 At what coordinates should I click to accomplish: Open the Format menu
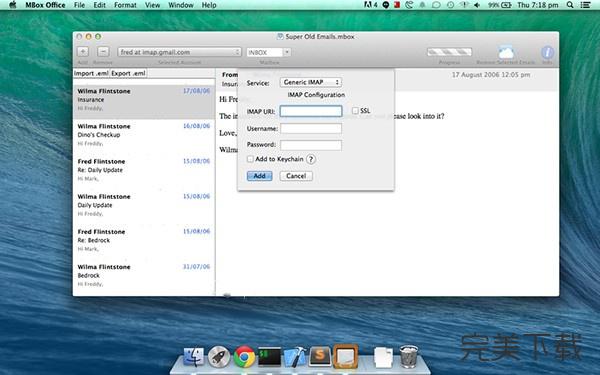[125, 5]
